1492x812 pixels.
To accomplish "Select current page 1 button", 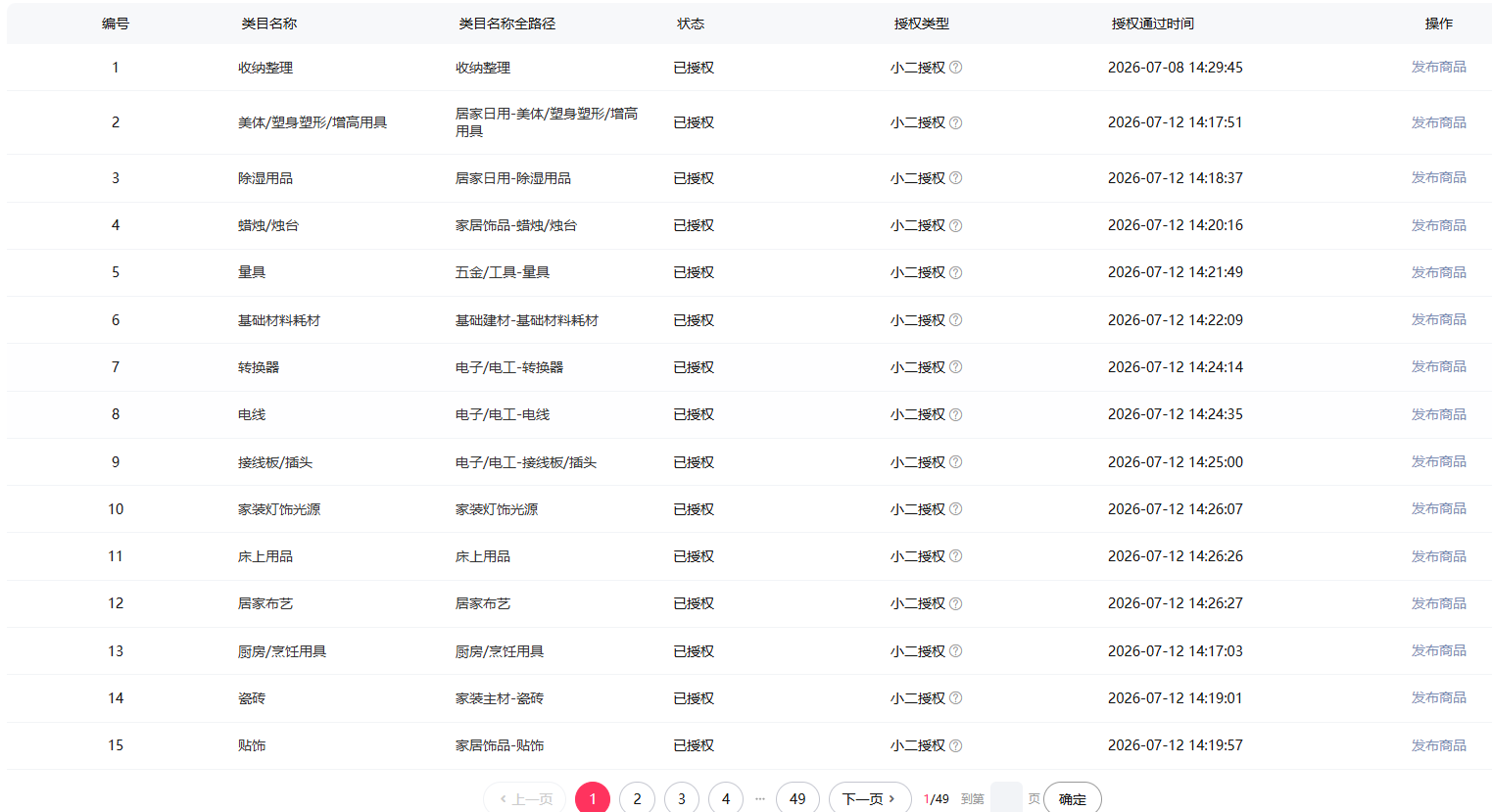I will (x=593, y=798).
